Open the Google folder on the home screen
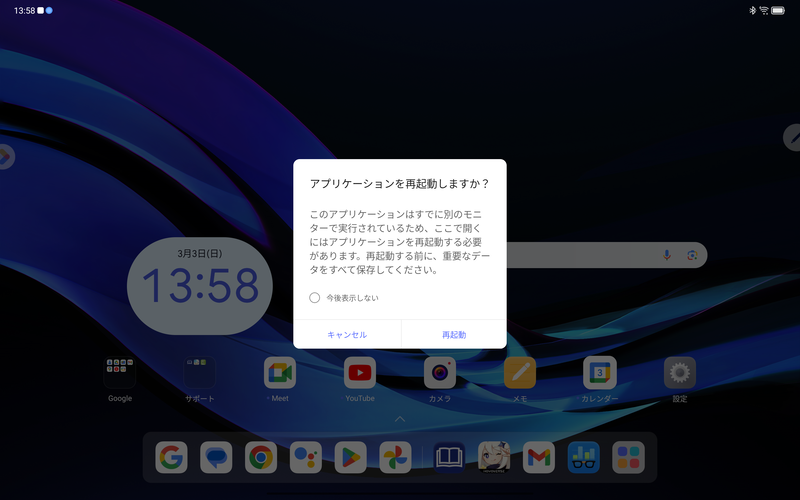The width and height of the screenshot is (800, 500). pos(120,373)
